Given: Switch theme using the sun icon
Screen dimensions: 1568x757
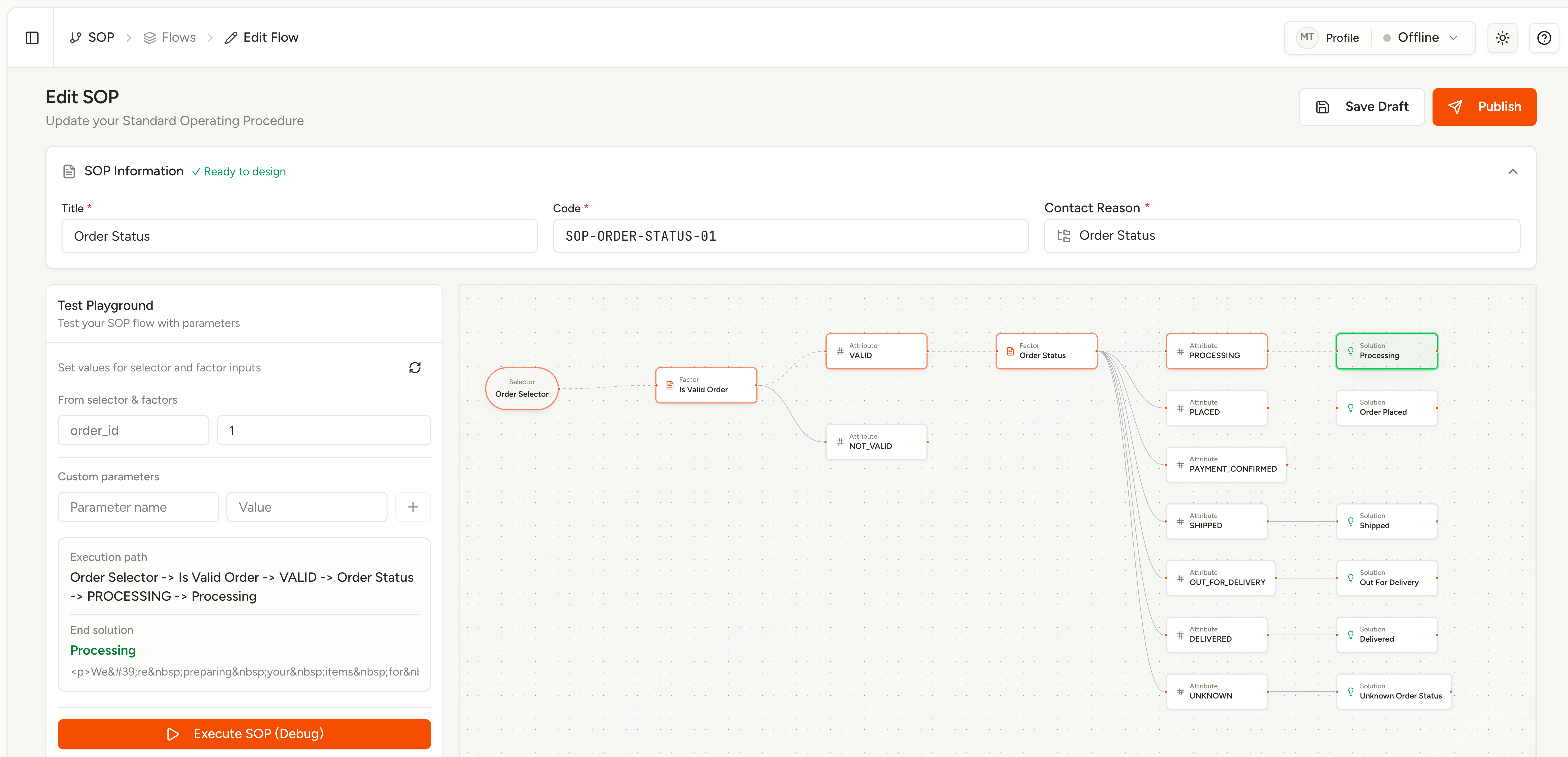Looking at the screenshot, I should 1502,38.
